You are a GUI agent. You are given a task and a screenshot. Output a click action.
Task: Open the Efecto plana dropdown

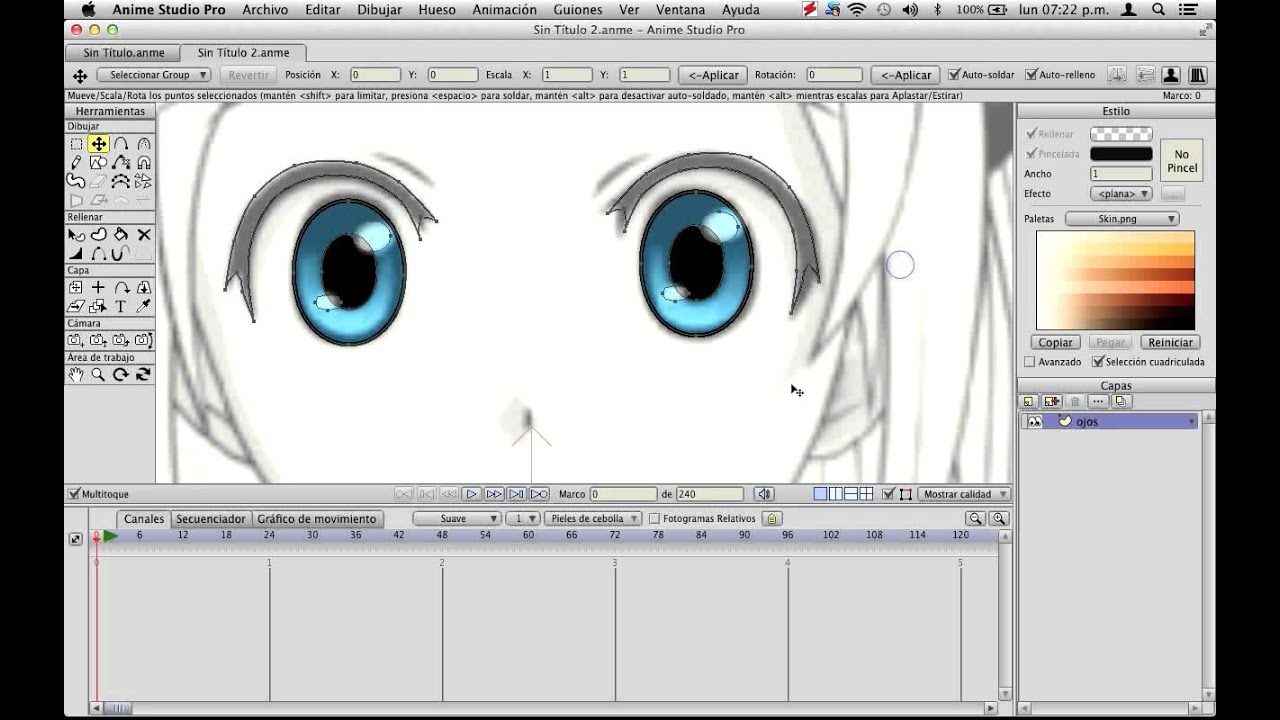(x=1121, y=194)
